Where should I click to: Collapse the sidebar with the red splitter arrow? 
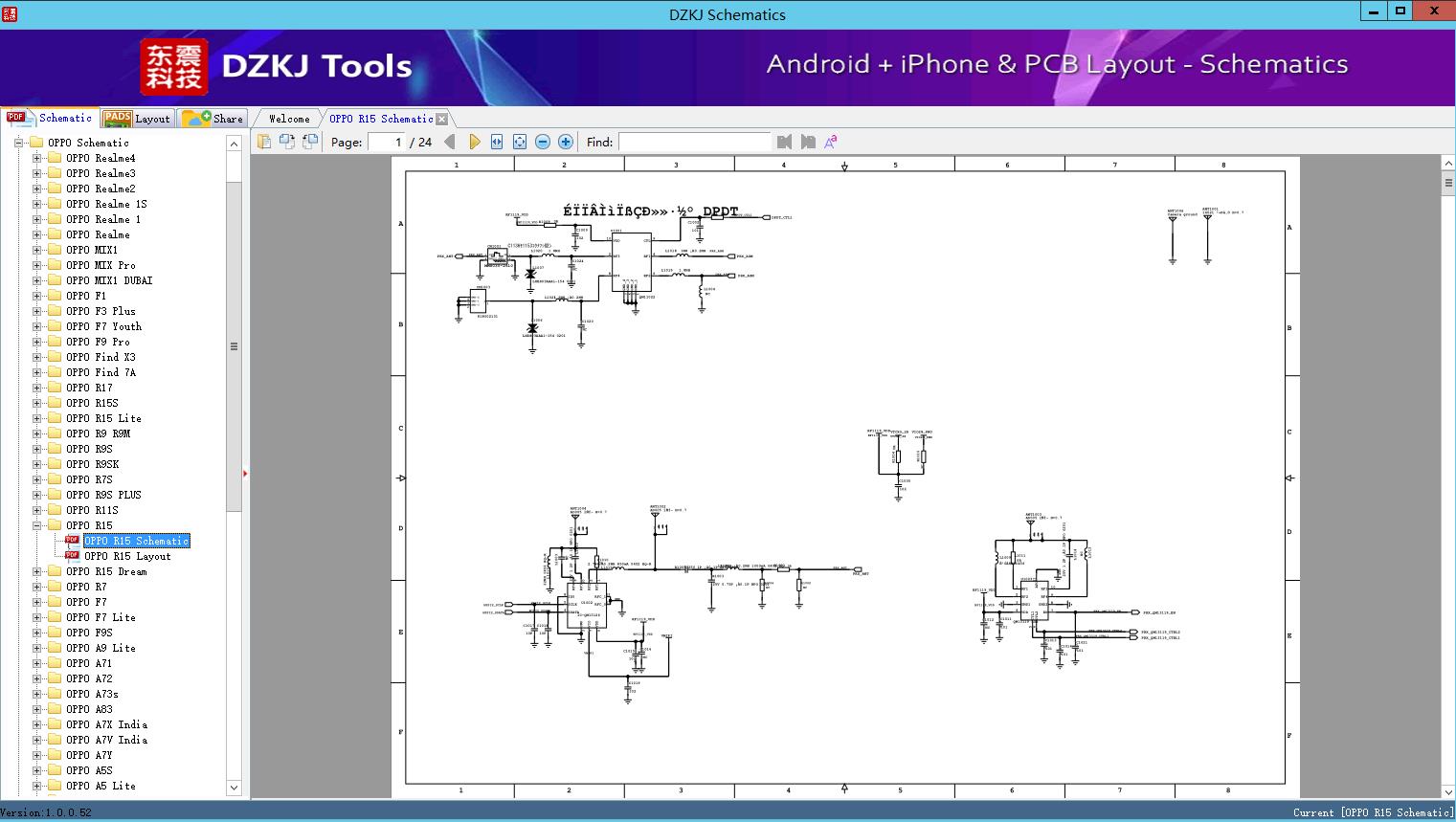(x=245, y=473)
